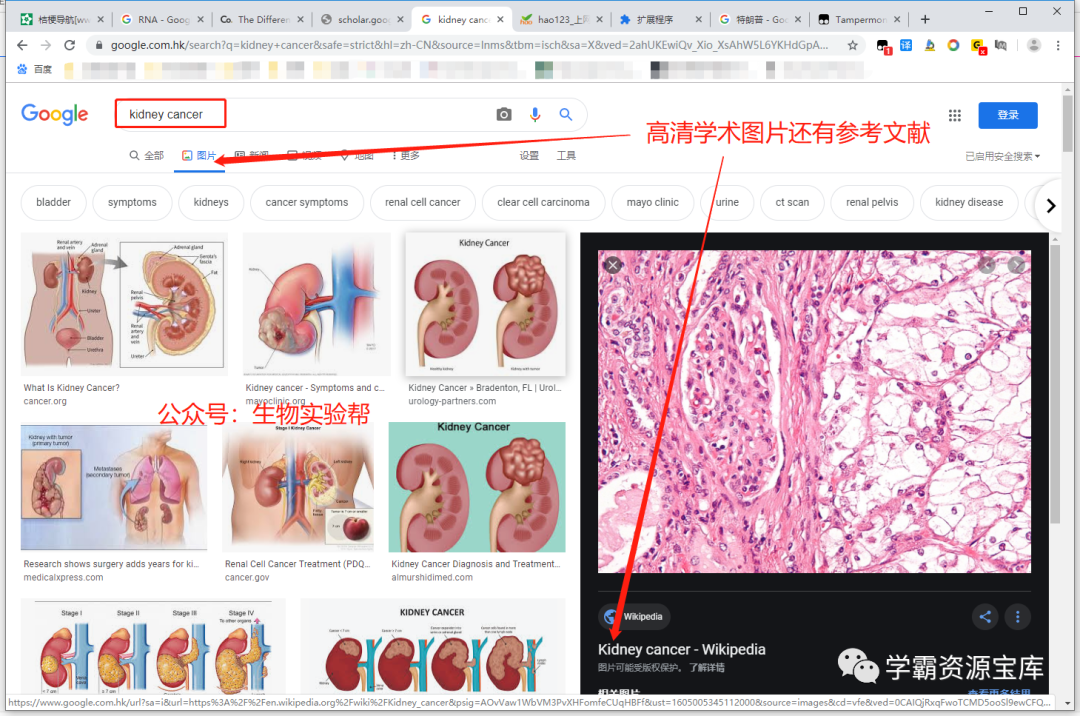Open Baidu bookmark in bookmarks bar

click(34, 70)
